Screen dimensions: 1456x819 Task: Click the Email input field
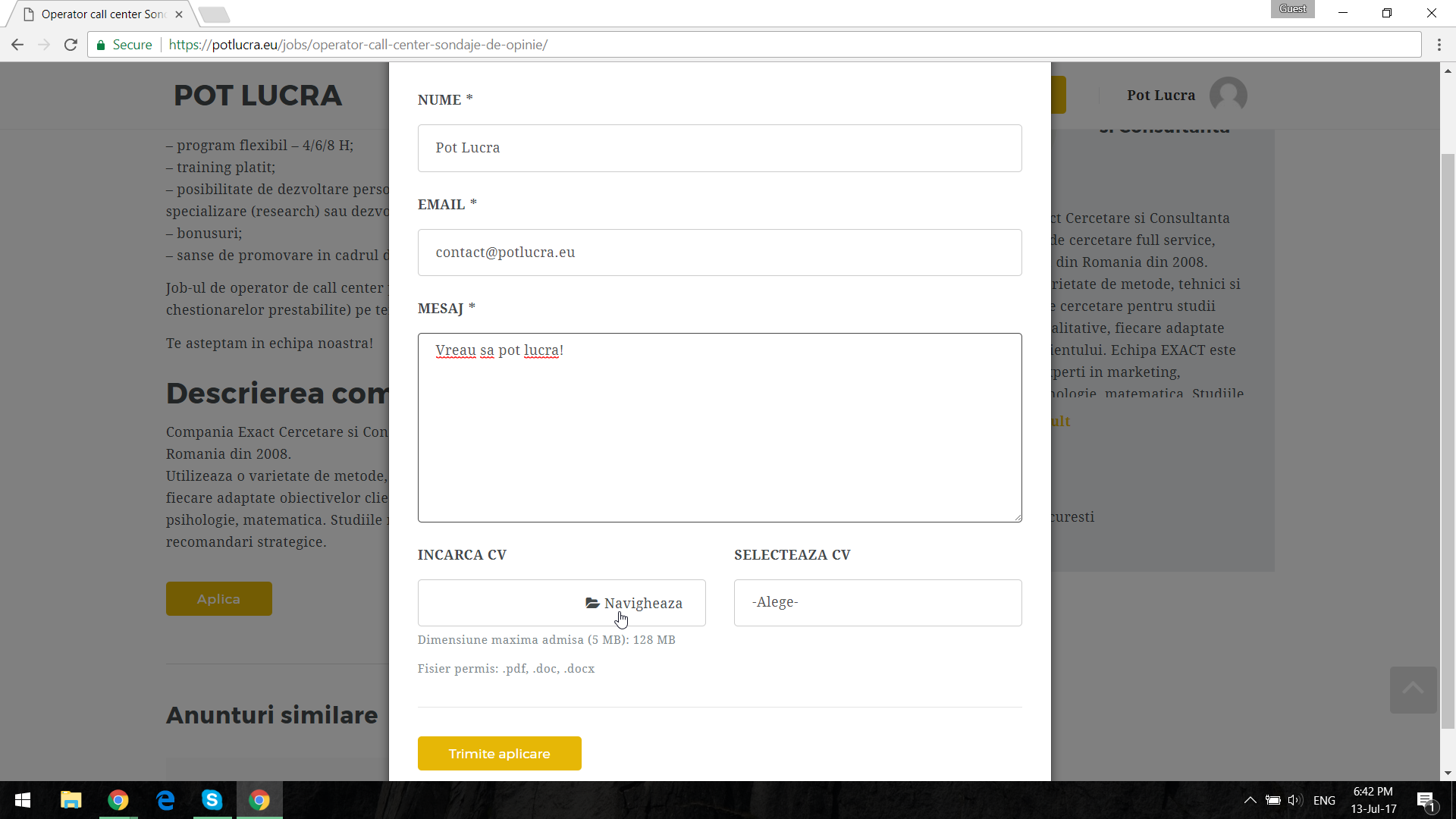coord(719,253)
